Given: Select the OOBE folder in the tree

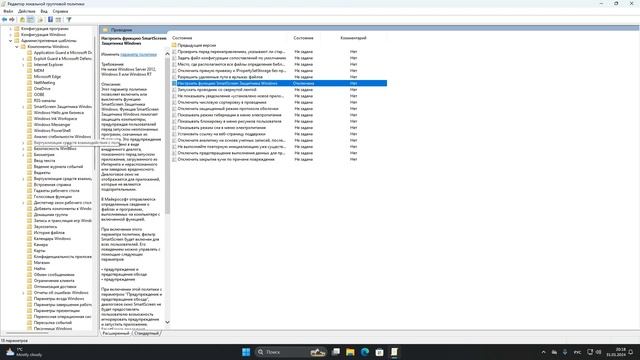Looking at the screenshot, I should [39, 95].
